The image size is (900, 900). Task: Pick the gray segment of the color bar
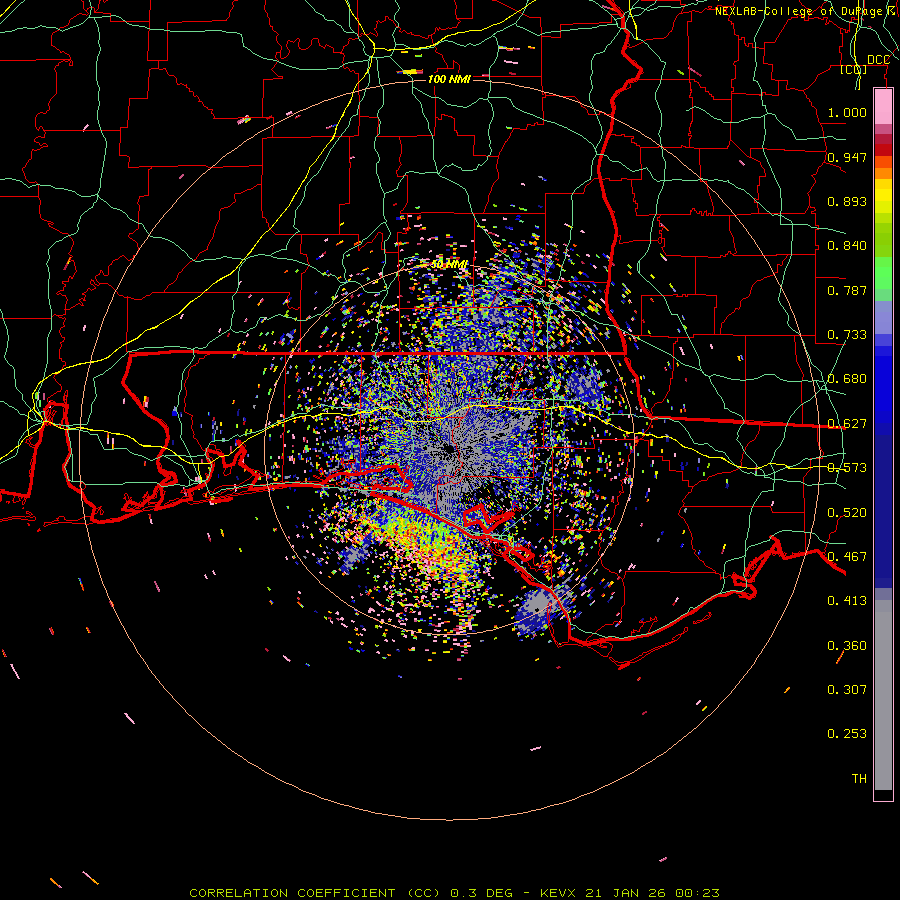coord(883,695)
